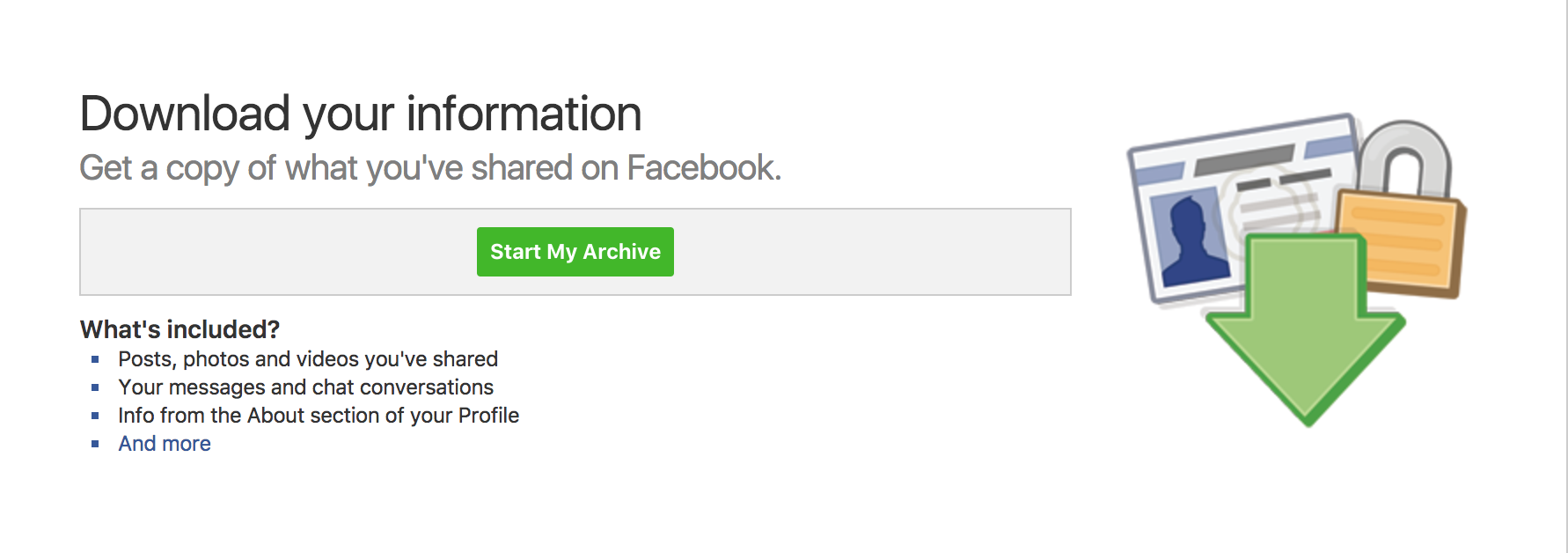Click the bullet beside Posts, photos and videos
The height and width of the screenshot is (553, 1568).
point(95,359)
